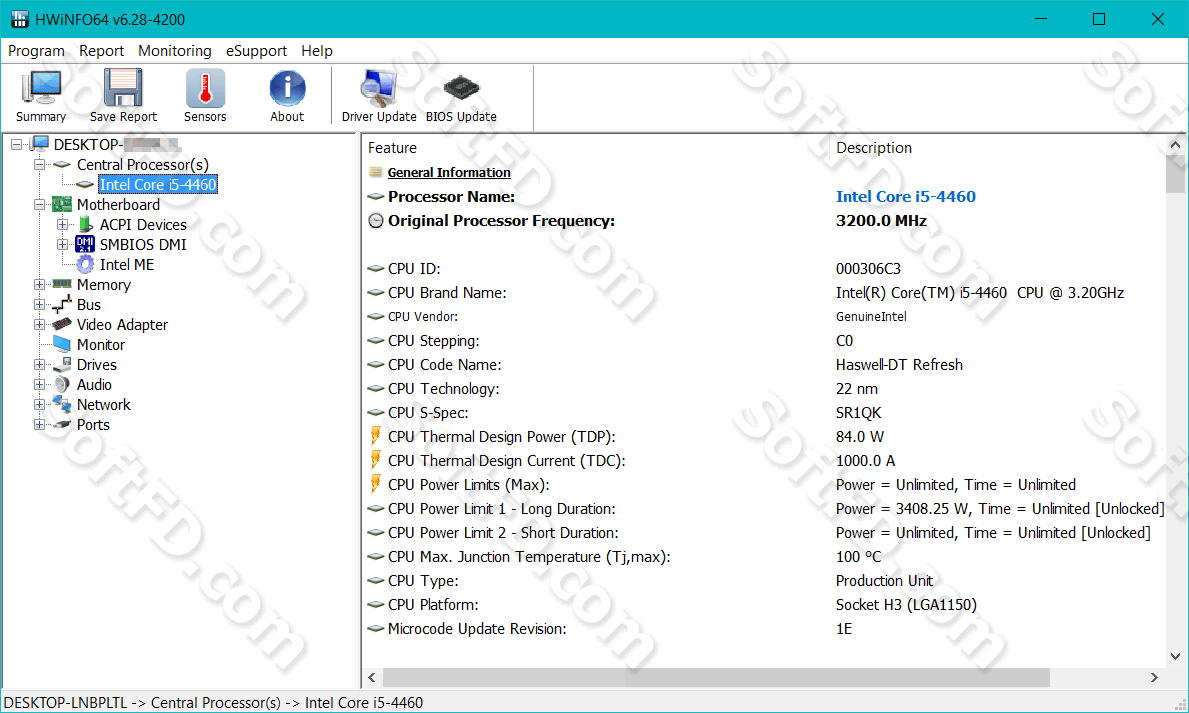Click the Ports connector icon
The image size is (1189, 713).
point(62,425)
